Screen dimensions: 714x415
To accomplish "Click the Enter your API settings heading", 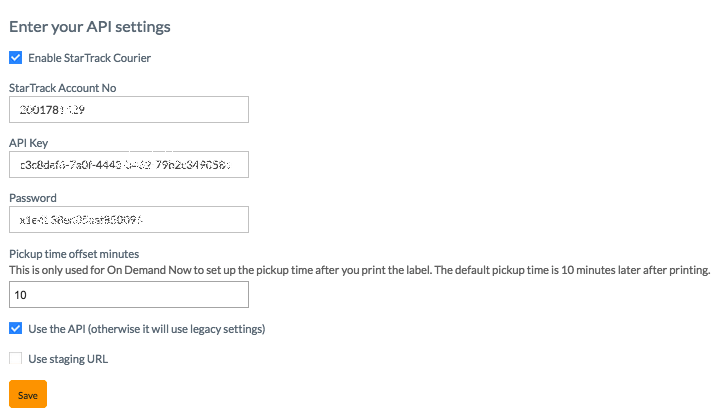I will click(90, 26).
